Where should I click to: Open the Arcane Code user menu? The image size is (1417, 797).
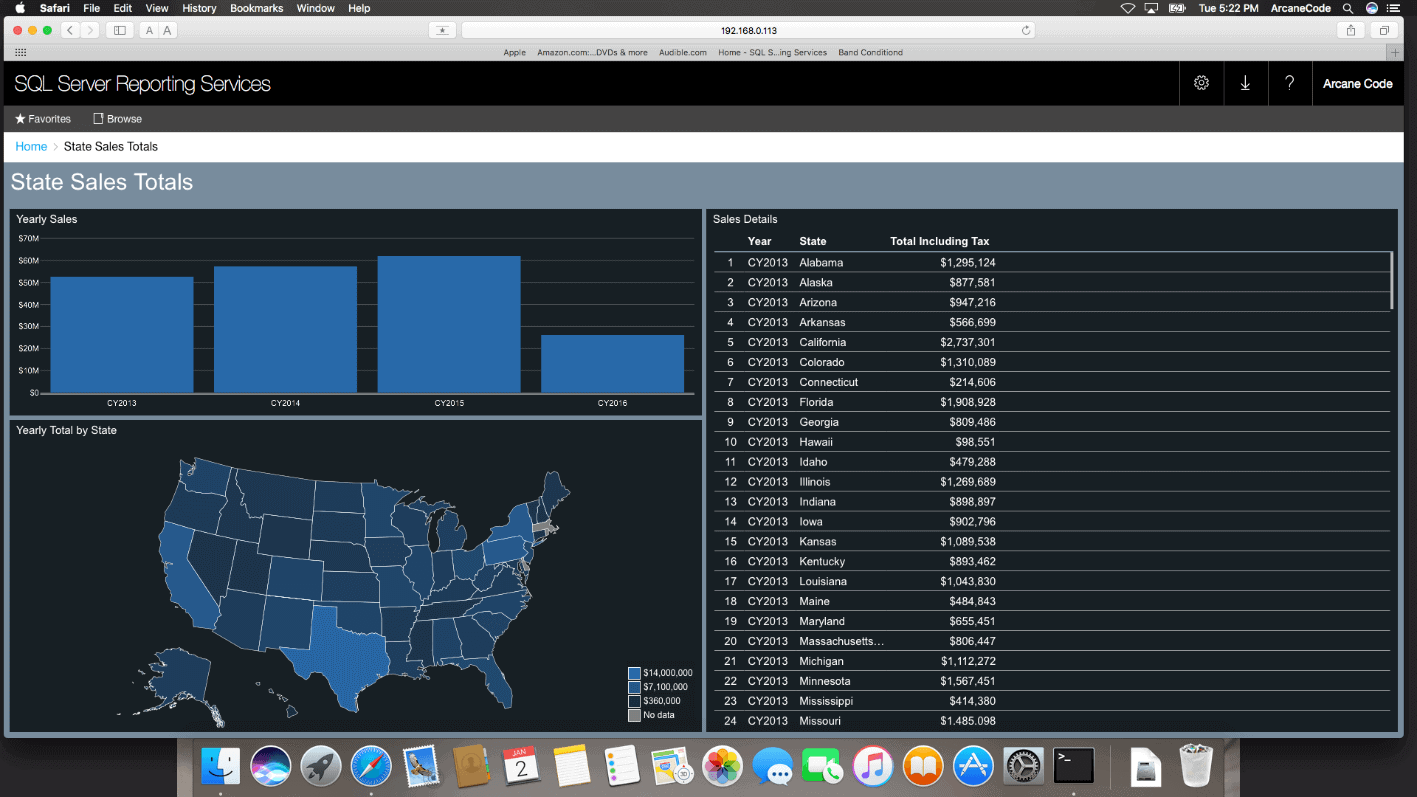[1357, 84]
